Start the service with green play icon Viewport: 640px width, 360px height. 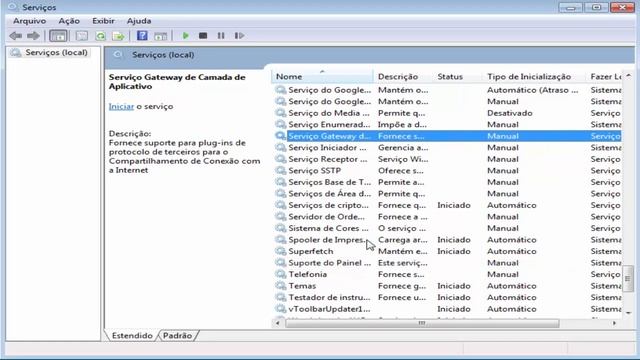(185, 36)
